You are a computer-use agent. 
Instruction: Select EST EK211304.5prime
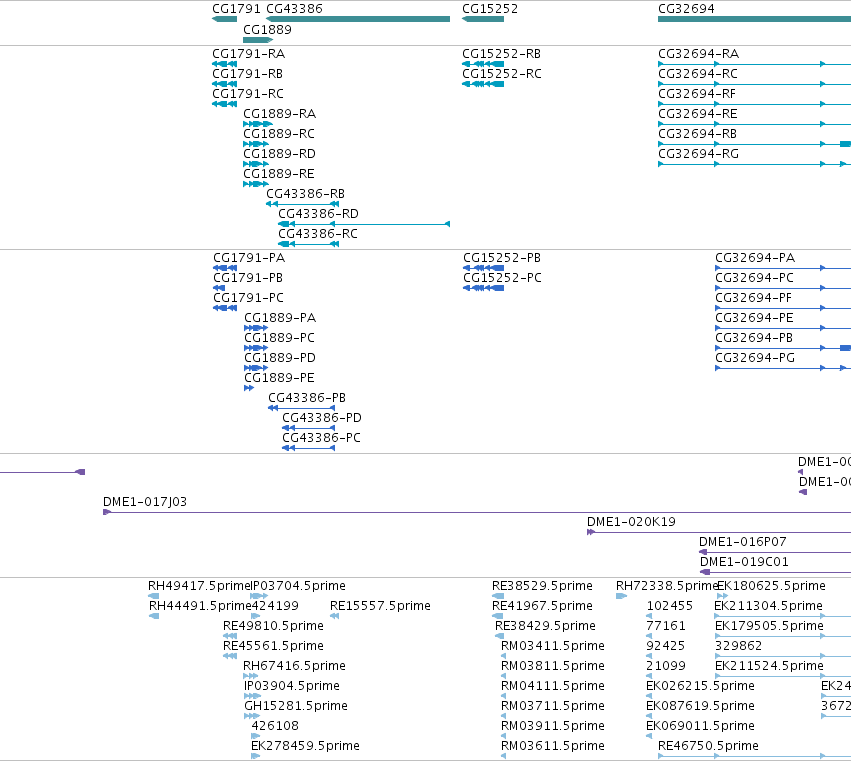point(769,606)
